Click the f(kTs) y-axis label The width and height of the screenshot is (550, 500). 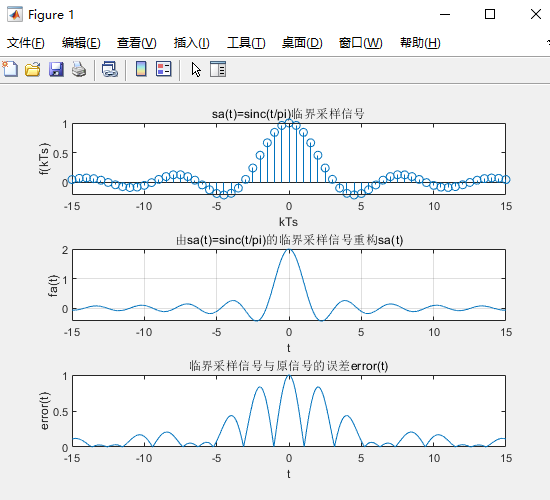(45, 159)
